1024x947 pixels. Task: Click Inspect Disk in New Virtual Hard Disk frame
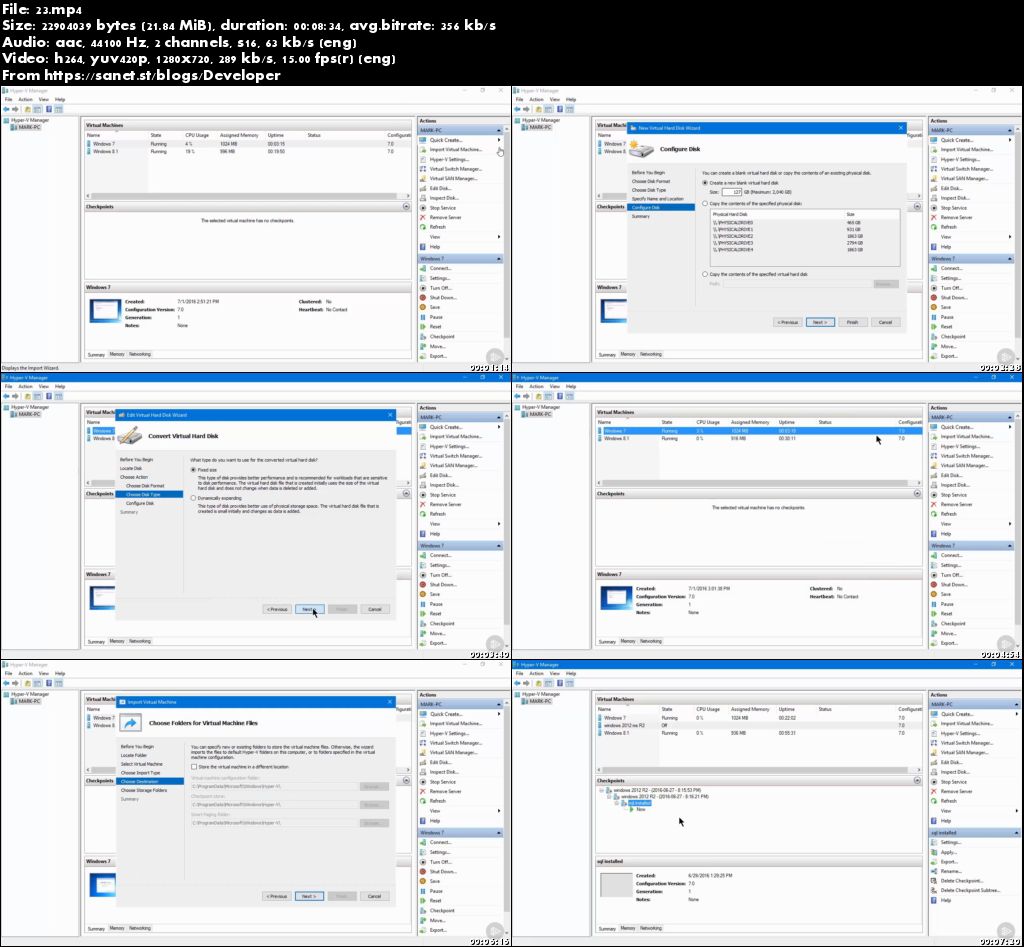tap(955, 198)
